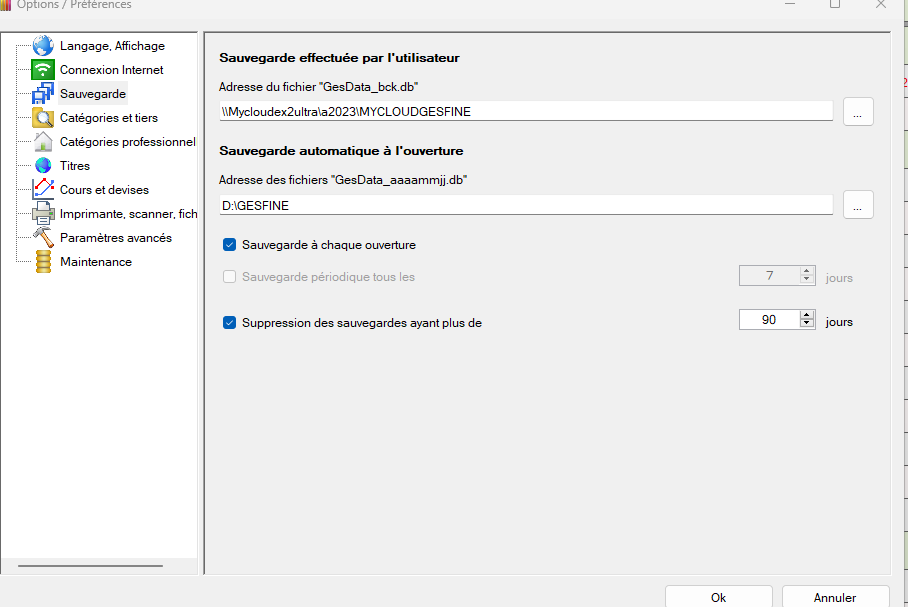Click the Cours et devises chart icon
The height and width of the screenshot is (607, 908).
(43, 189)
